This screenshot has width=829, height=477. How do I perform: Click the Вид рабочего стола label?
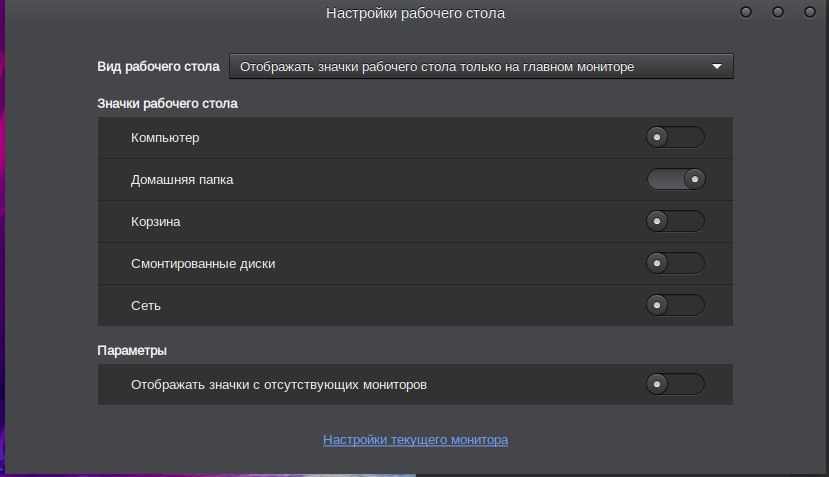pyautogui.click(x=158, y=67)
